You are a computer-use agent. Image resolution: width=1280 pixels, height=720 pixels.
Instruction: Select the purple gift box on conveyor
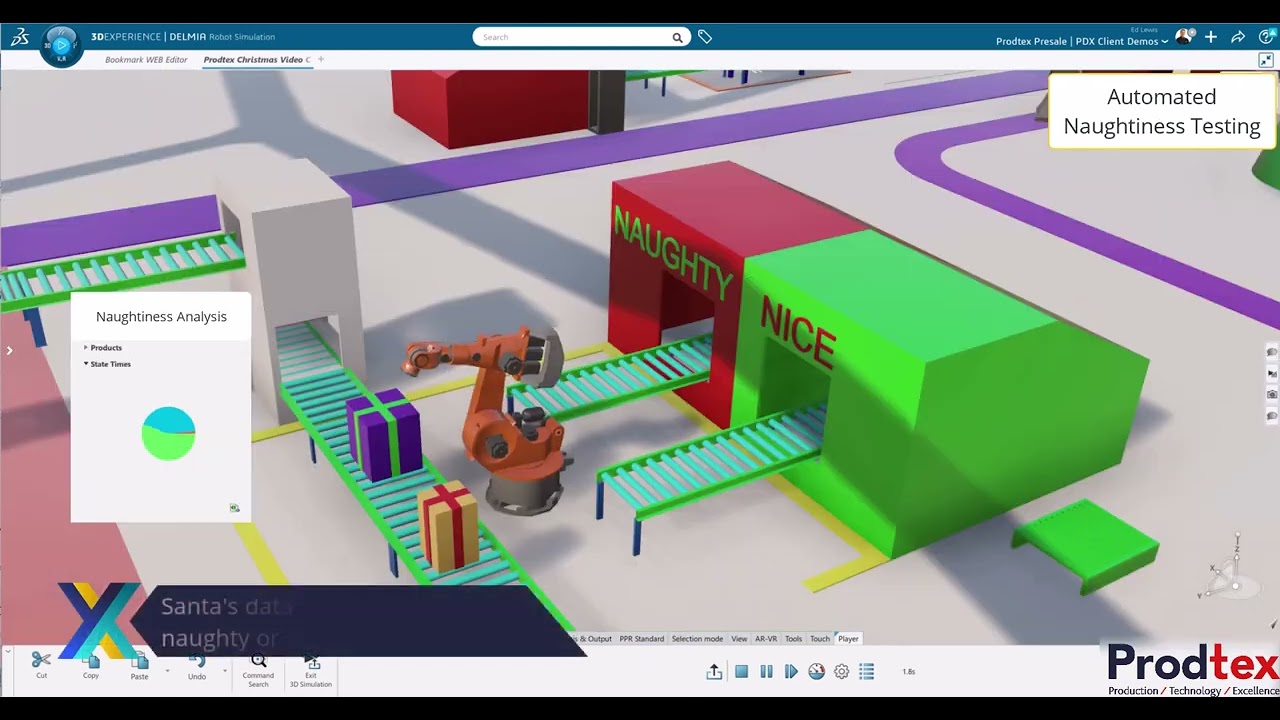(384, 434)
